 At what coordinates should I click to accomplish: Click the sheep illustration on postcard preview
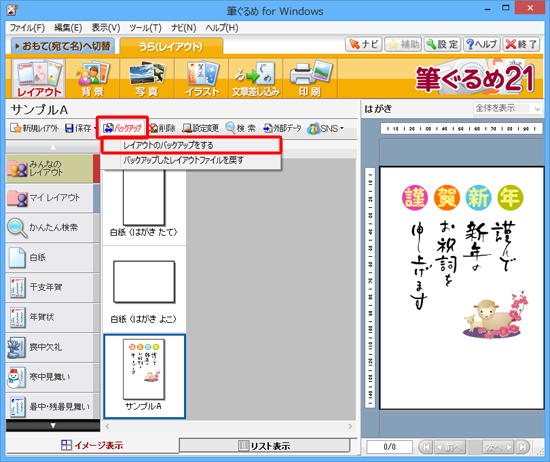tap(495, 315)
